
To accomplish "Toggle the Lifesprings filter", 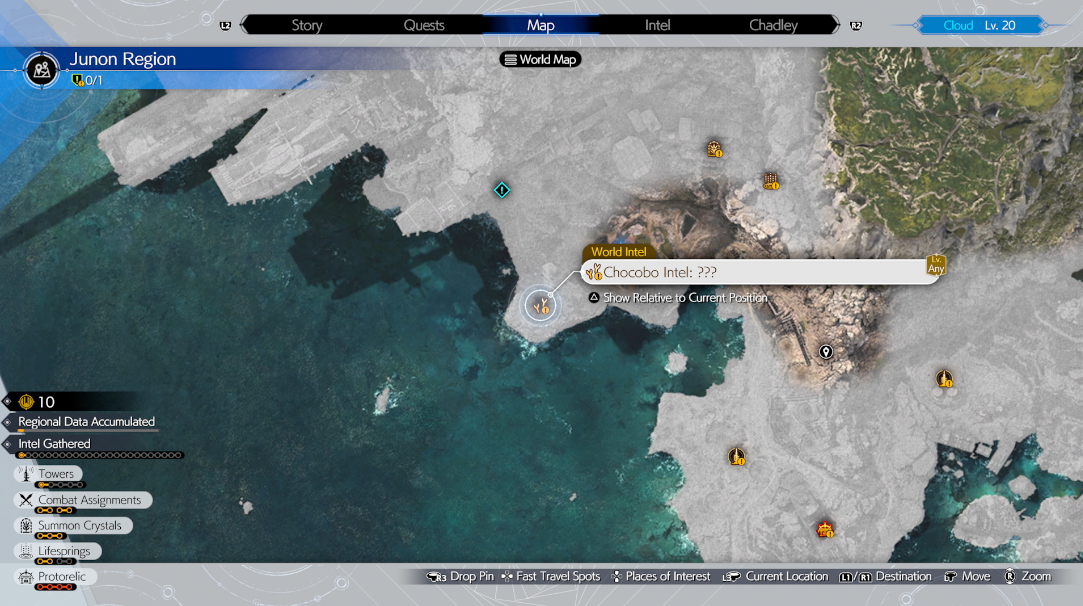I will (57, 551).
